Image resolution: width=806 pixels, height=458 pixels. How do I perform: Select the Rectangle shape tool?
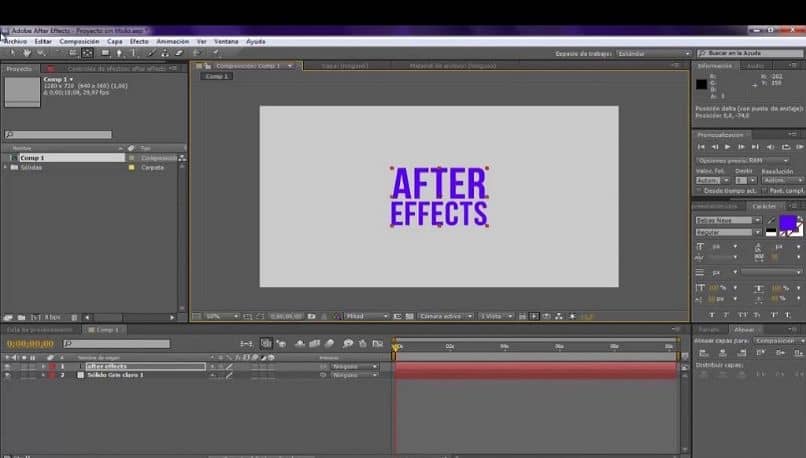coord(105,53)
